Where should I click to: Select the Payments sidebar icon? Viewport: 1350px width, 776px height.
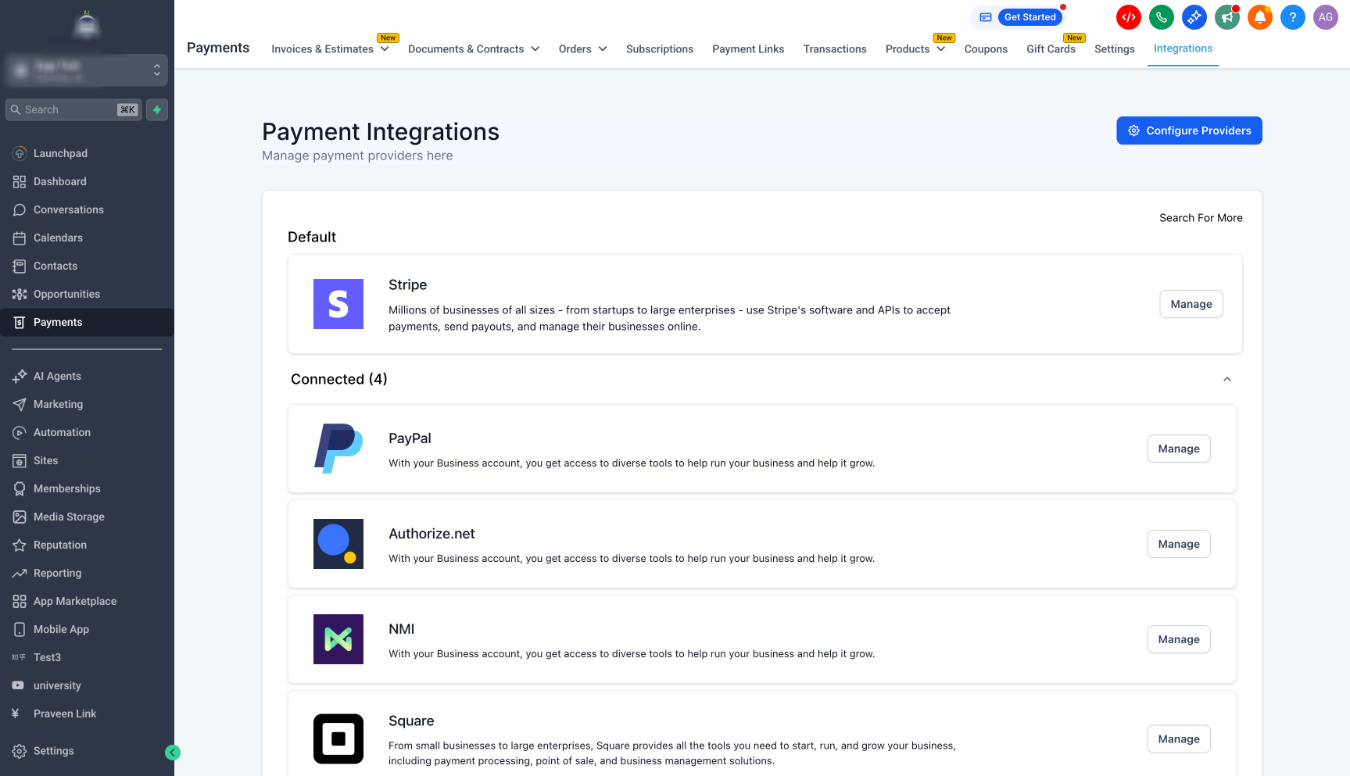[x=19, y=322]
